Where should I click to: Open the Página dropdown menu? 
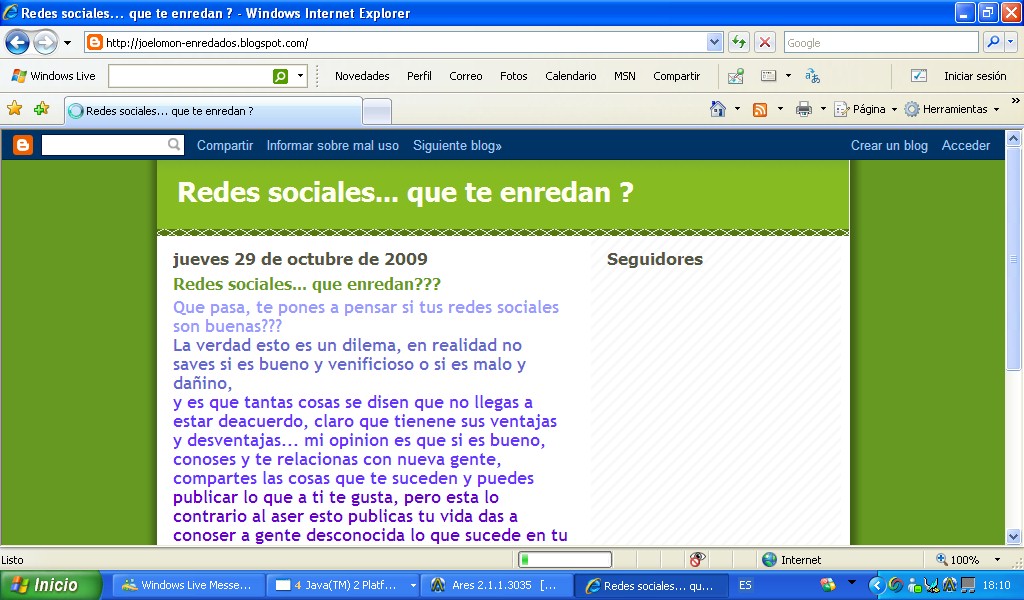tap(865, 109)
